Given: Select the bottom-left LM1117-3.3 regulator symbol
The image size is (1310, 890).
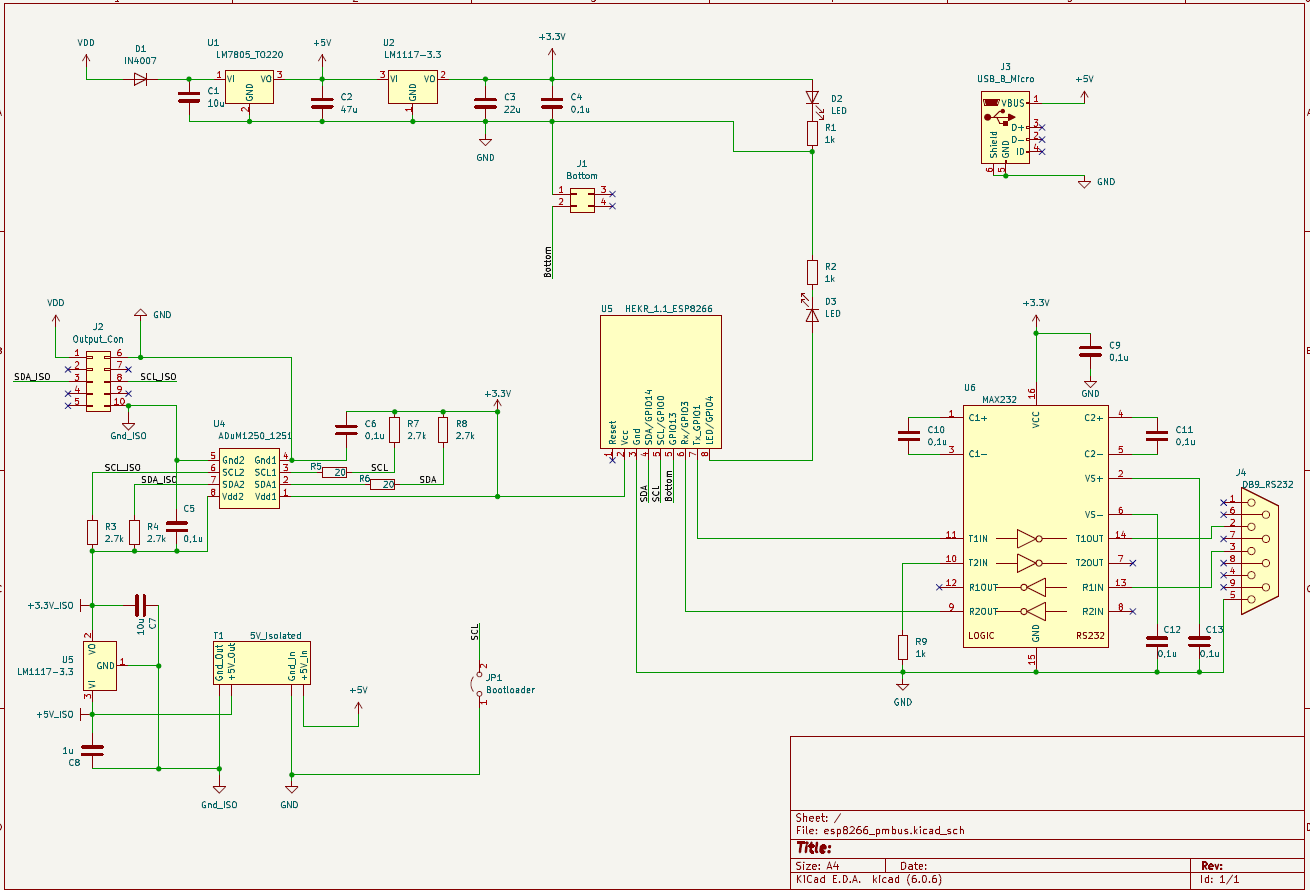Looking at the screenshot, I should [98, 664].
